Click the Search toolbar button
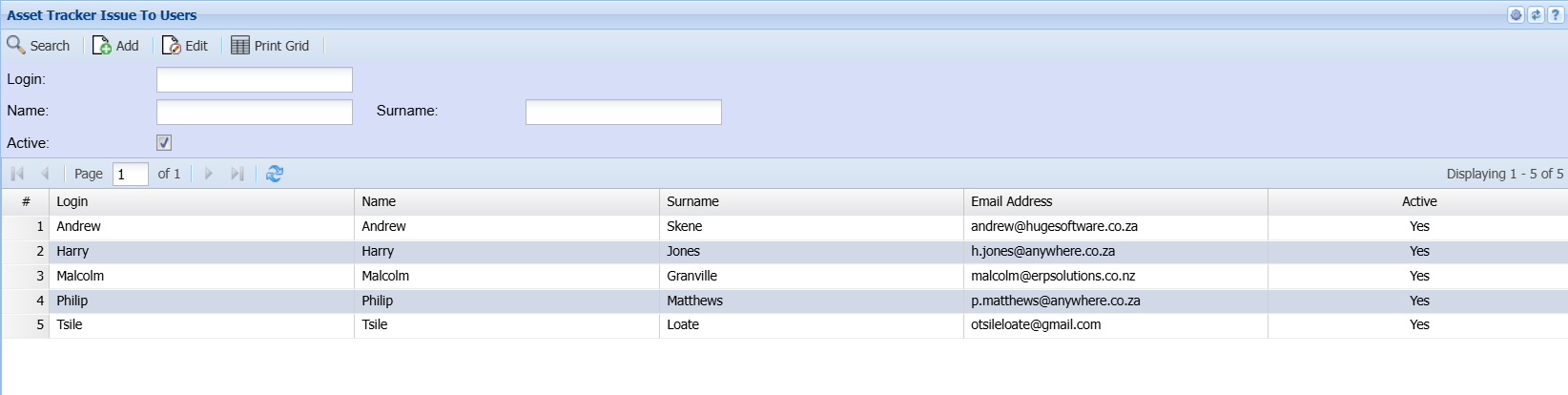 click(x=39, y=46)
